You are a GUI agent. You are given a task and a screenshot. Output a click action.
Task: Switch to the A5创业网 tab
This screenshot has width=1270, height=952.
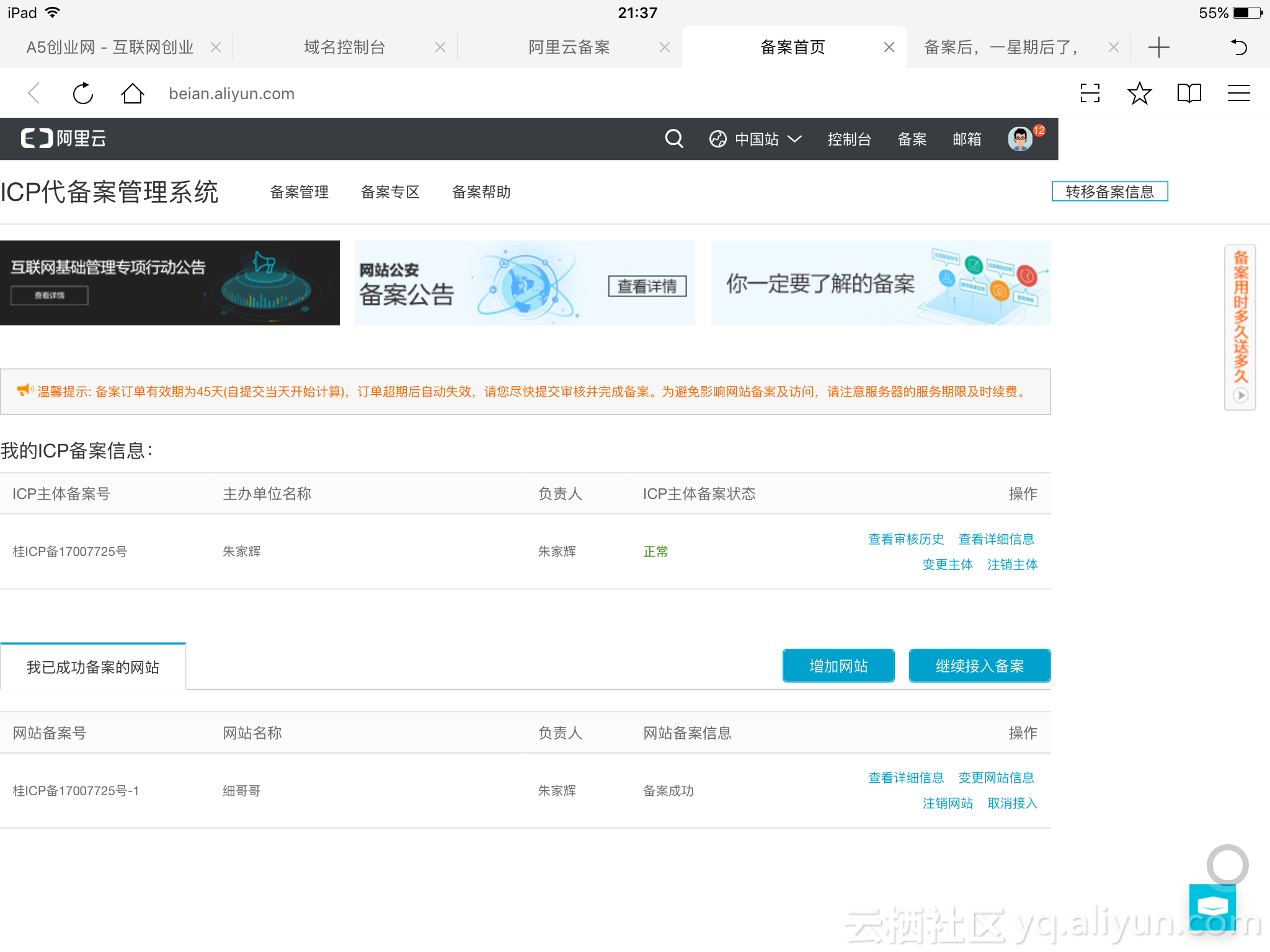coord(110,47)
